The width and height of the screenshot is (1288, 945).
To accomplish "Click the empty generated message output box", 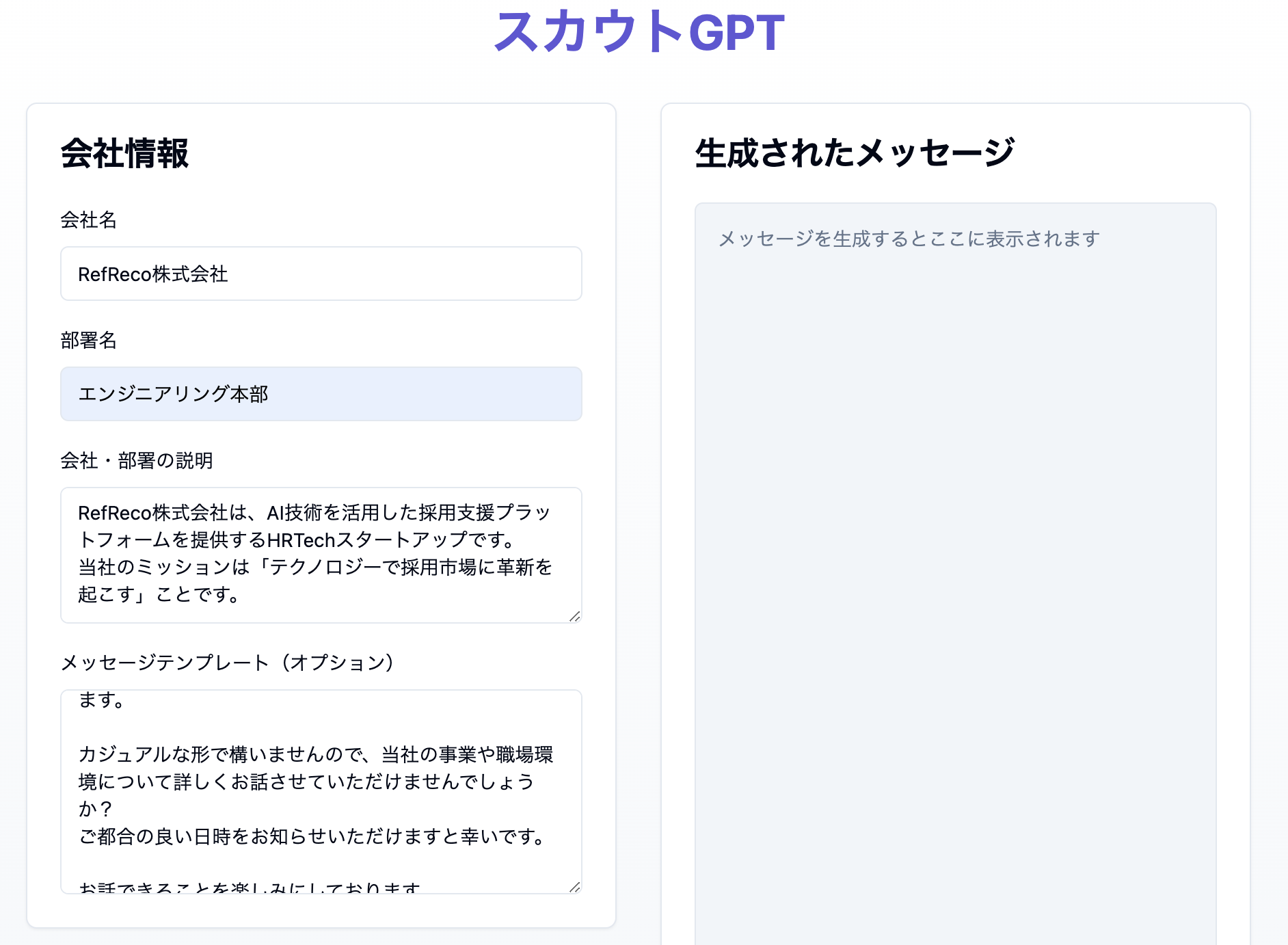I will click(955, 547).
